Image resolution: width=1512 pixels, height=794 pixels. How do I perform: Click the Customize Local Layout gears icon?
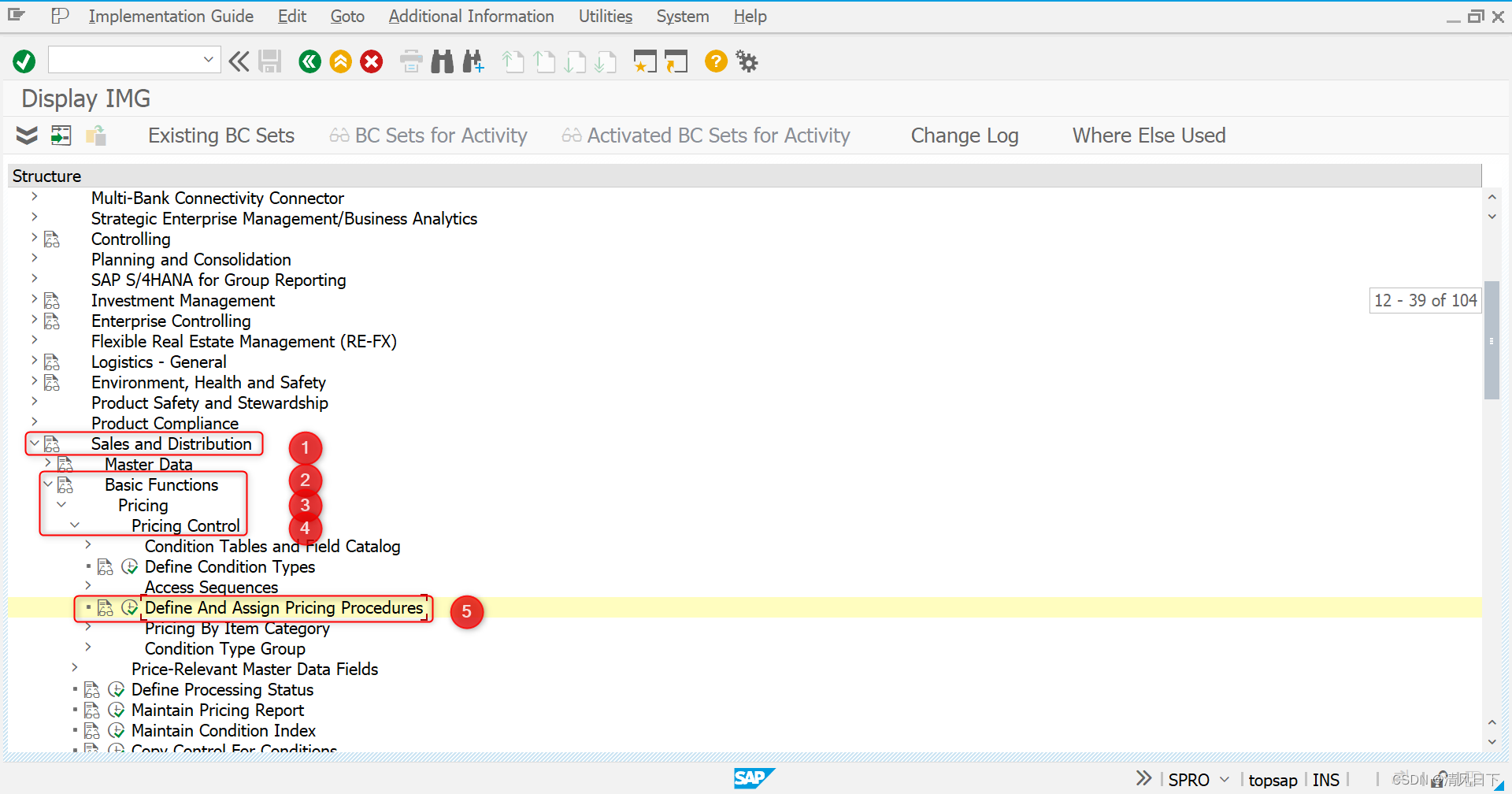747,61
